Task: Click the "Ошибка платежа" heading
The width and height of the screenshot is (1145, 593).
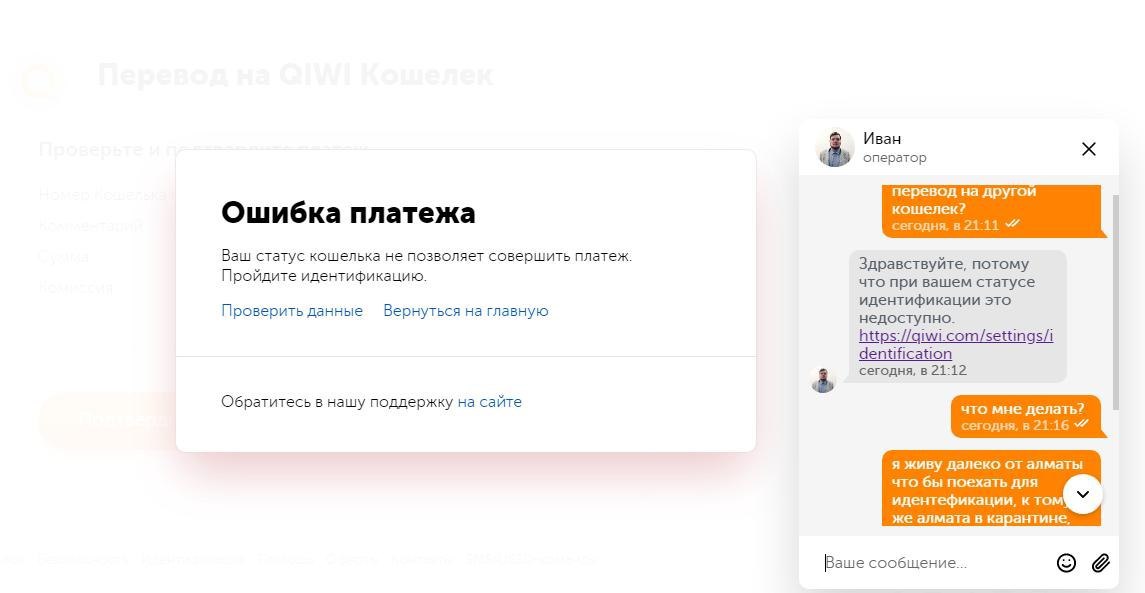Action: (348, 213)
